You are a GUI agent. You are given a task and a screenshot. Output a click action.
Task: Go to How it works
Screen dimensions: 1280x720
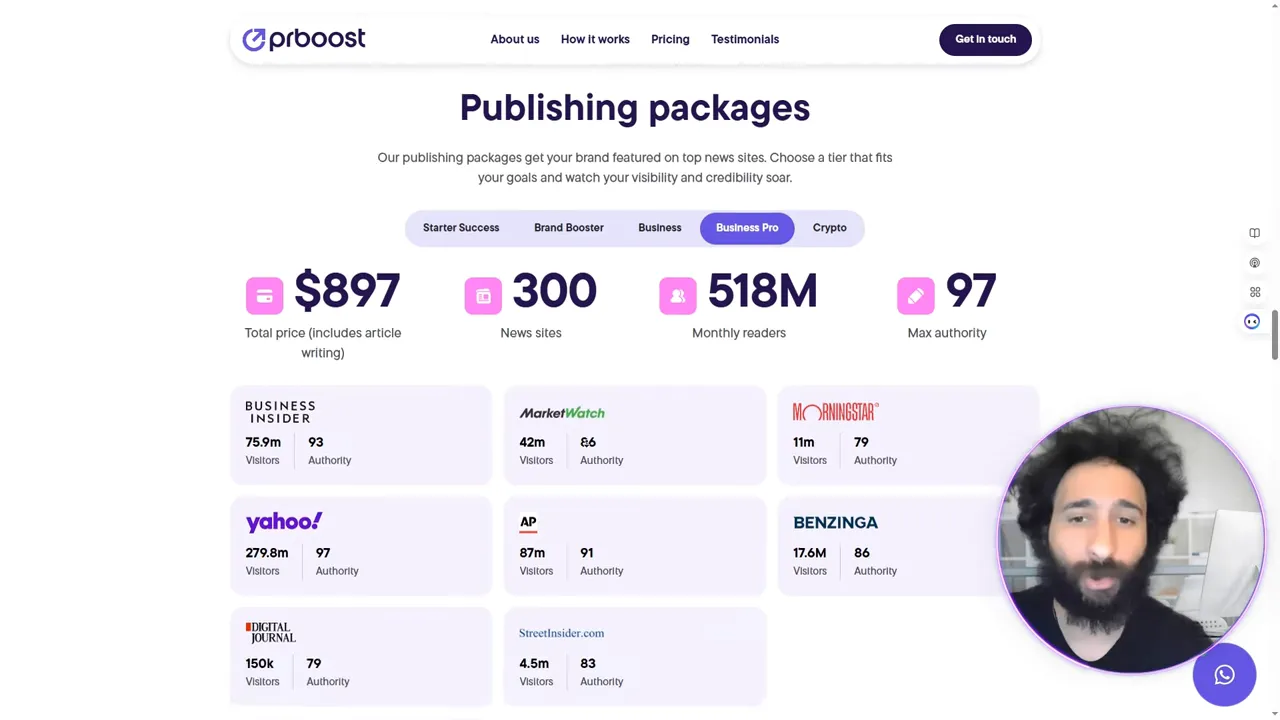point(595,39)
